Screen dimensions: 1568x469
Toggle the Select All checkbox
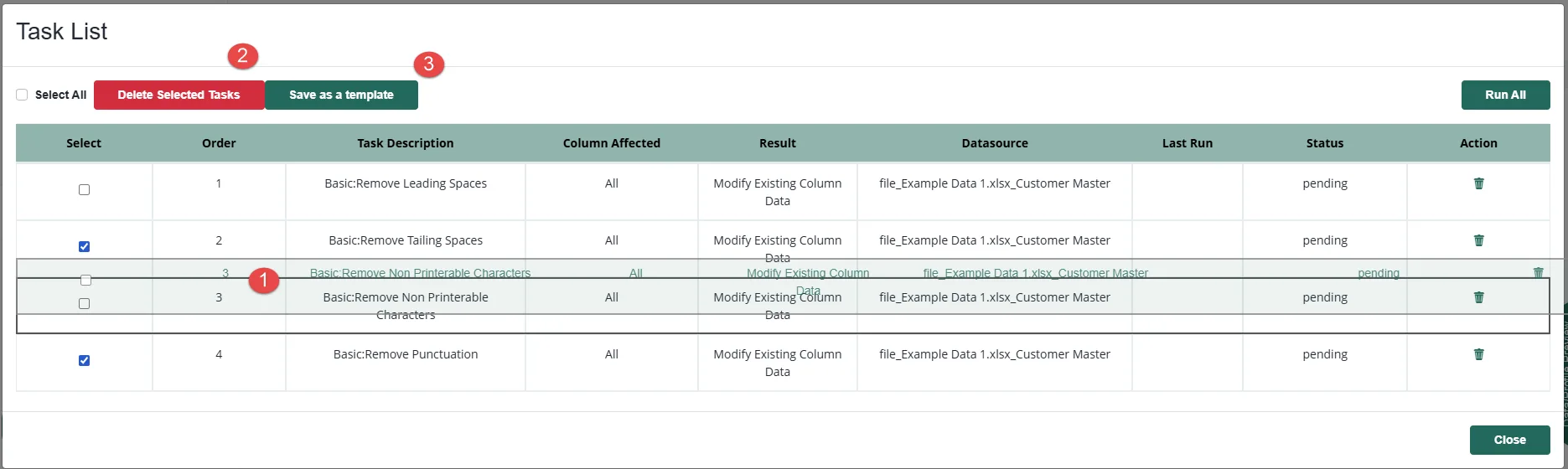coord(22,95)
